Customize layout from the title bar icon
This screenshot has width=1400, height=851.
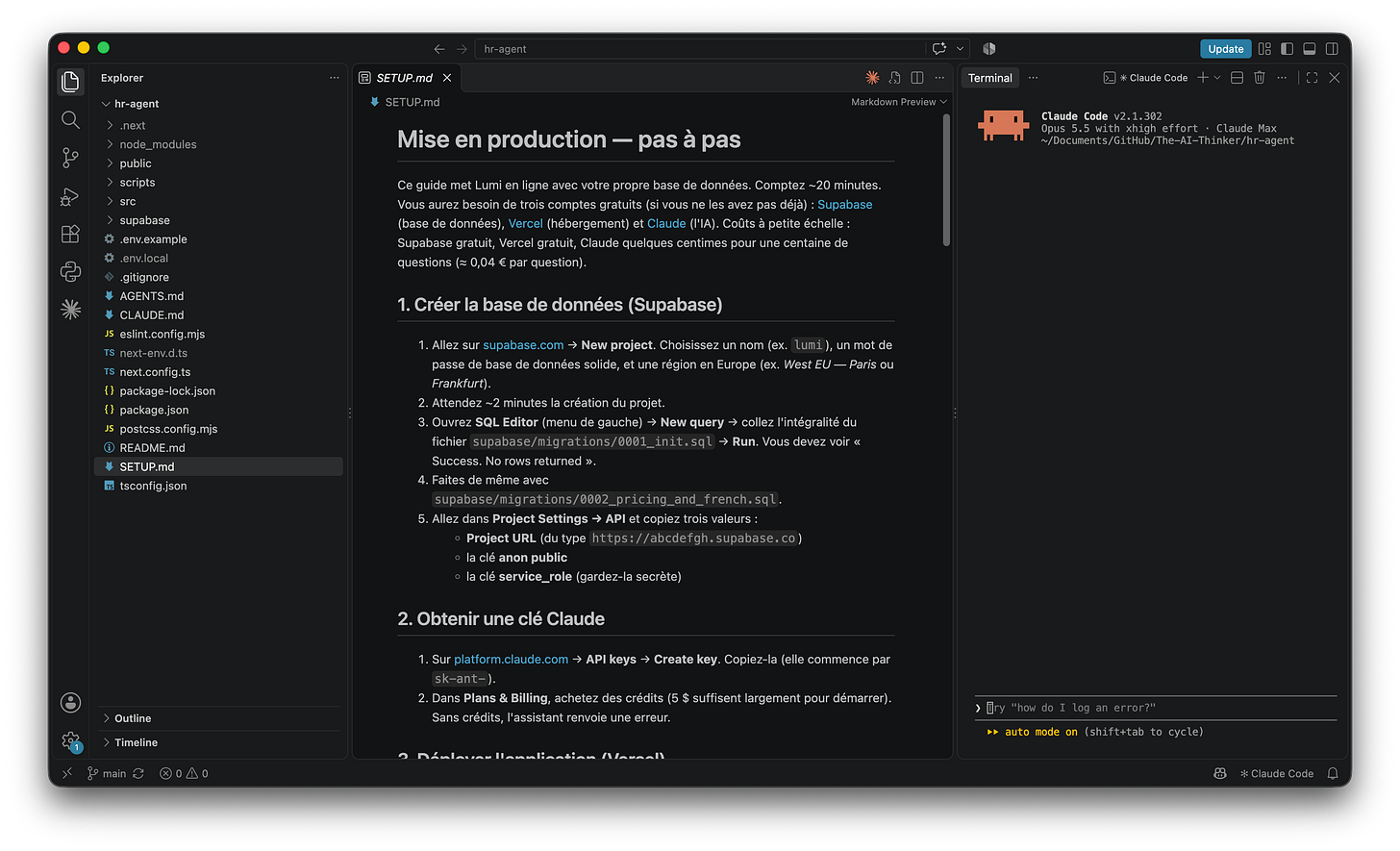click(1264, 49)
